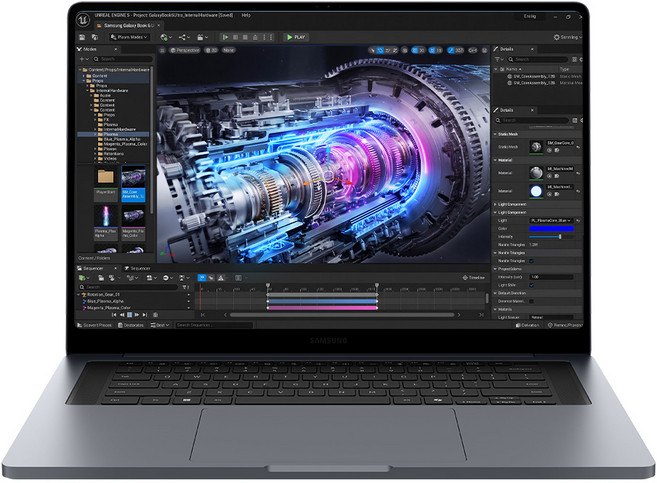
Task: Click the sequencer horizontal scrollbar
Action: 341,315
